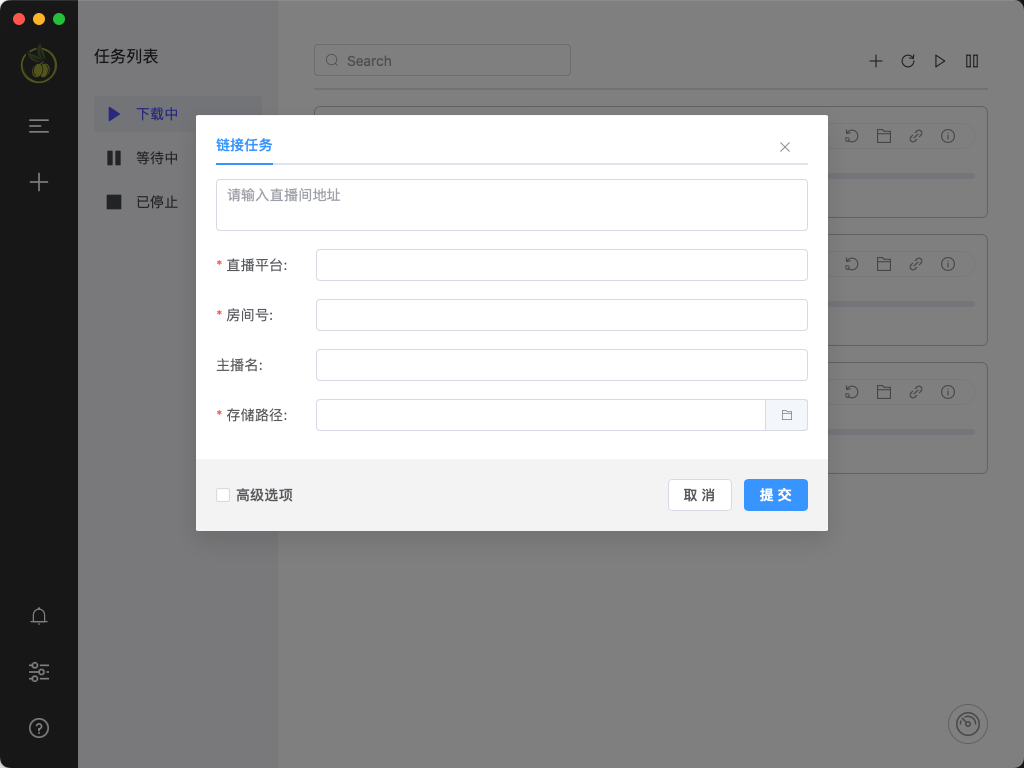Open the notifications bell in sidebar
The width and height of the screenshot is (1024, 768).
pos(39,616)
